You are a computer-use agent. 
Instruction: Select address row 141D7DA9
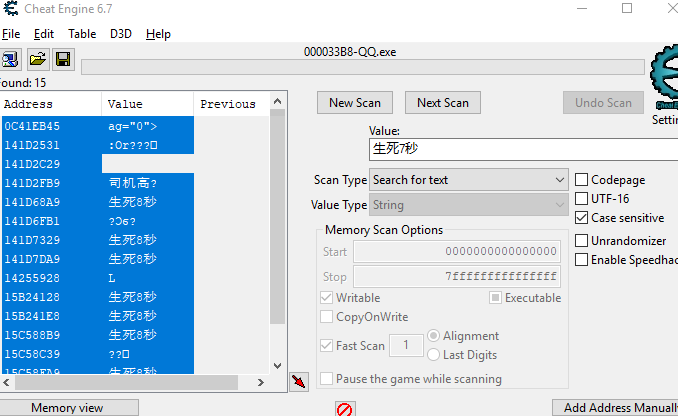98,259
